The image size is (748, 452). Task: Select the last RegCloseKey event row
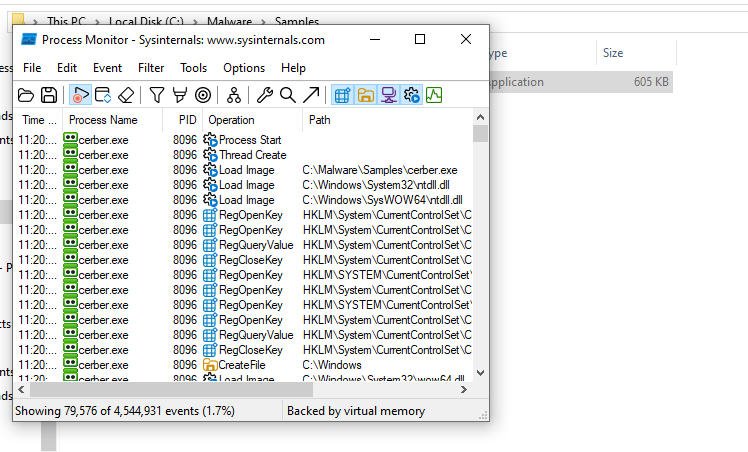click(244, 350)
